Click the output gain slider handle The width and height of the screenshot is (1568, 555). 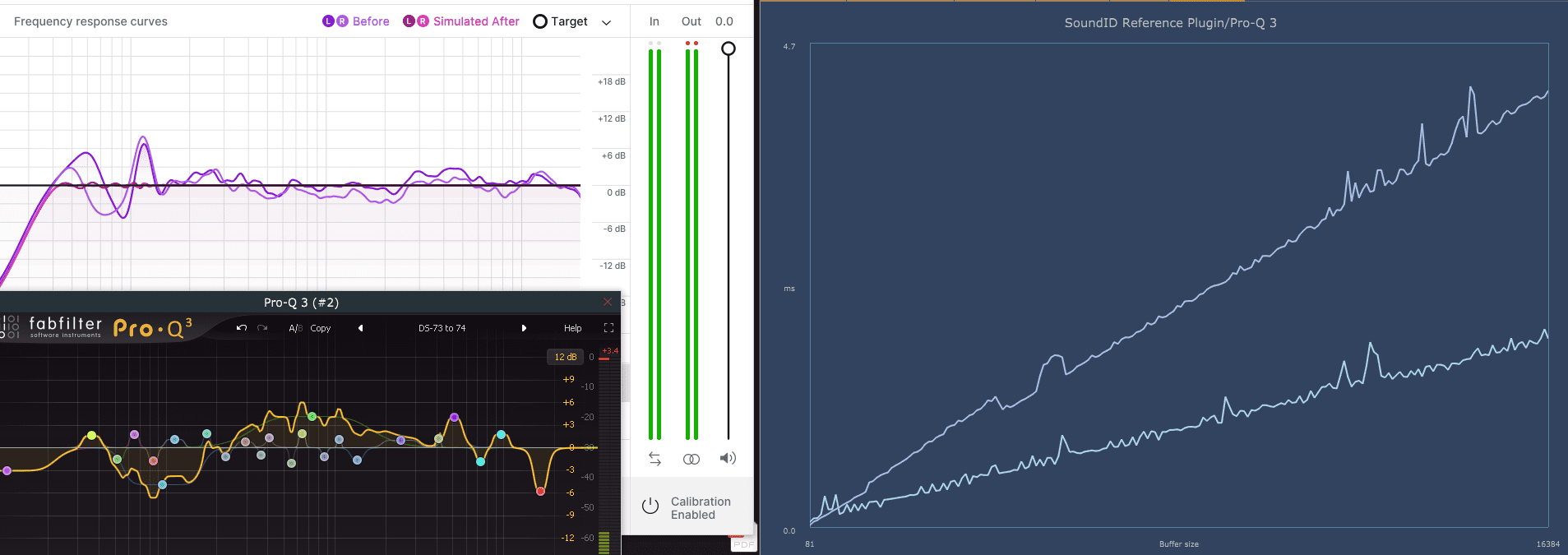(x=728, y=49)
